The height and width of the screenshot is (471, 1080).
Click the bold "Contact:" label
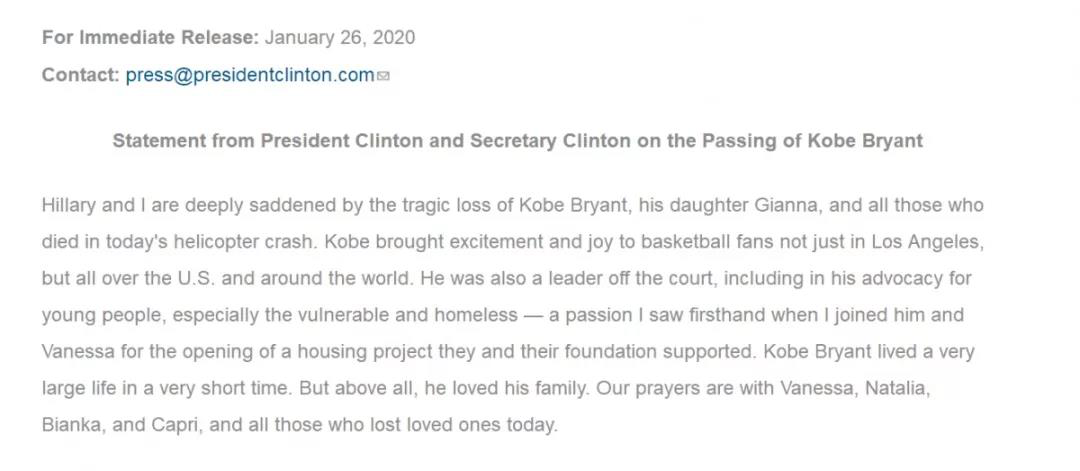pos(80,75)
